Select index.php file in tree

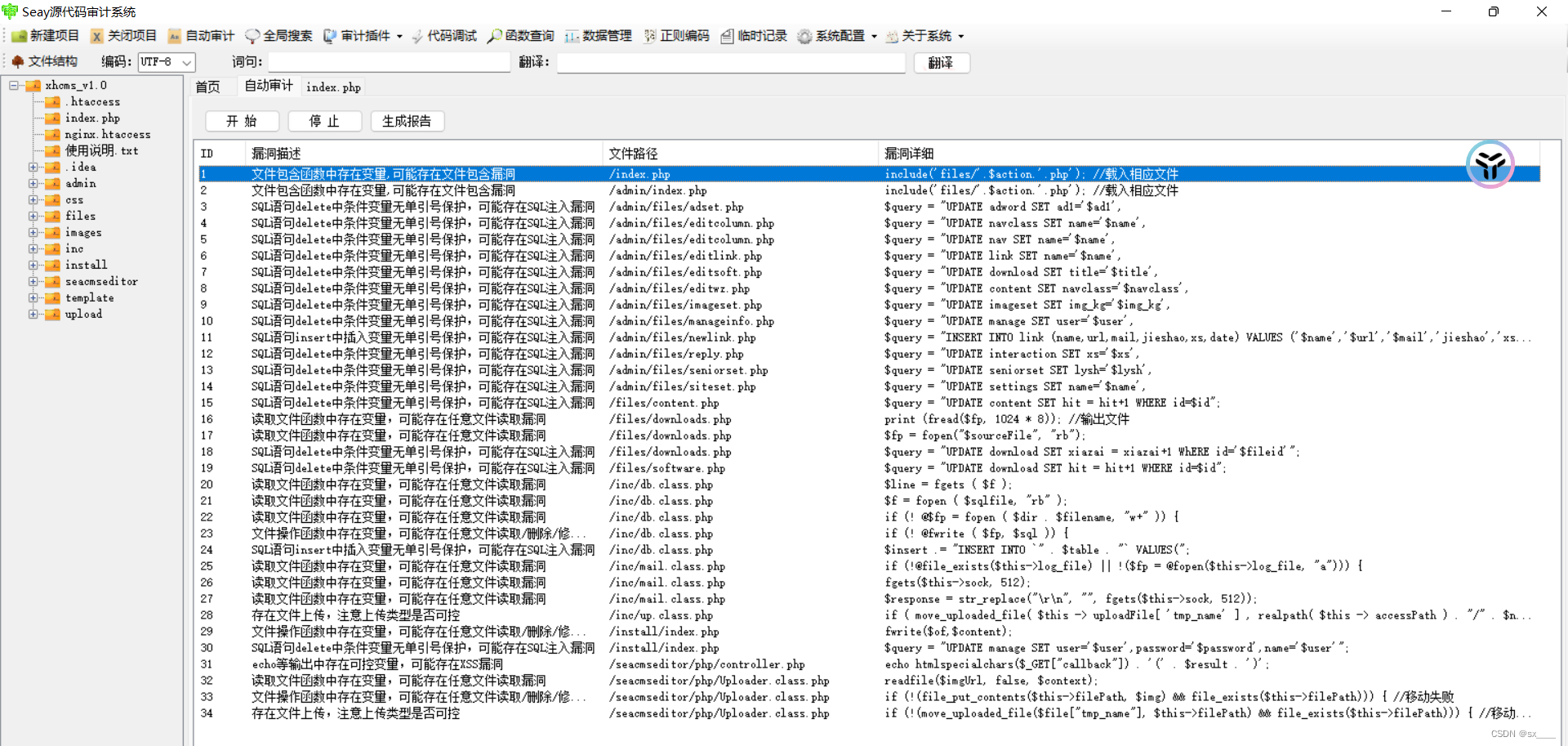pos(92,118)
